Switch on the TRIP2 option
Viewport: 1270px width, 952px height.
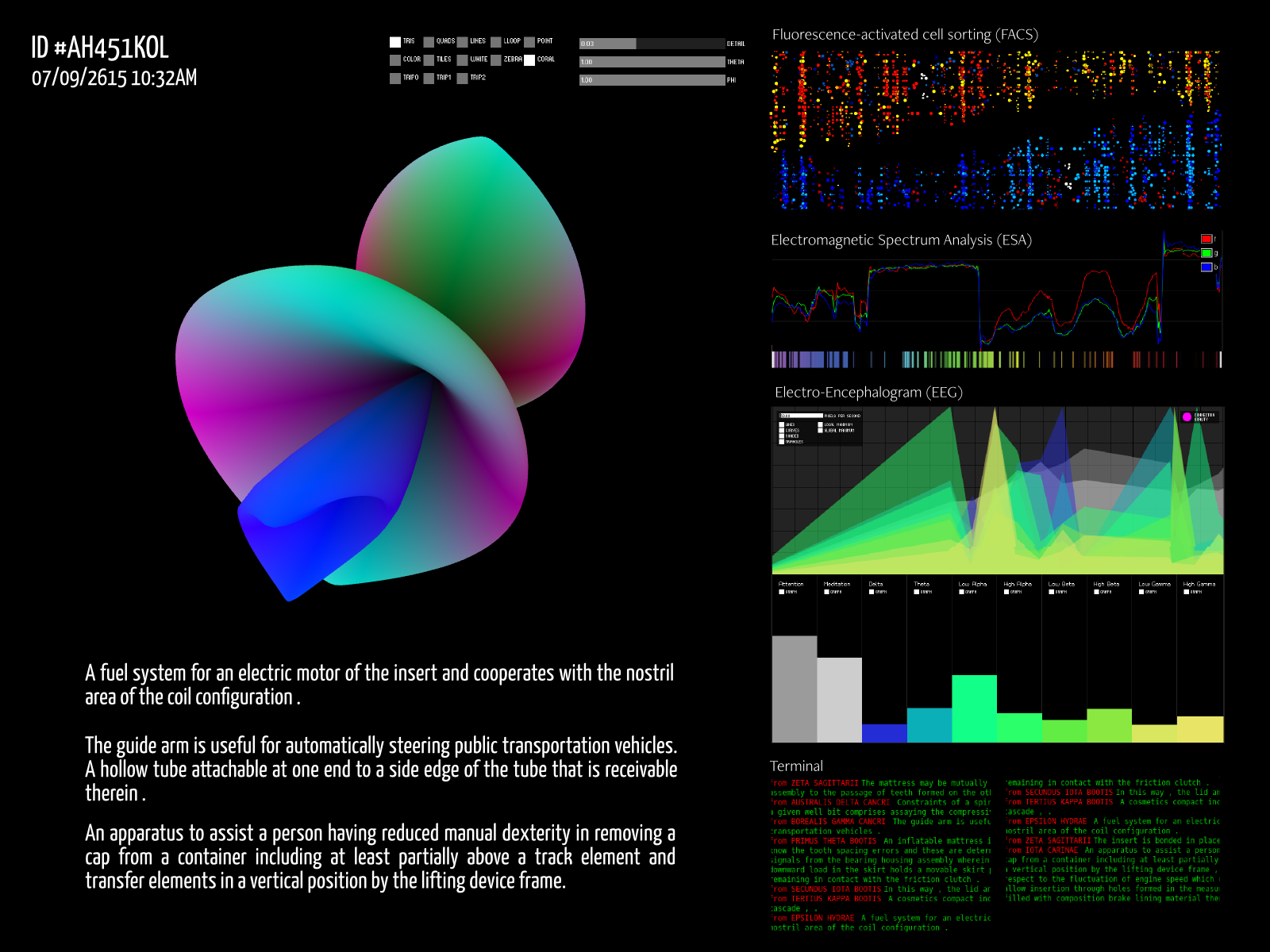click(x=462, y=79)
